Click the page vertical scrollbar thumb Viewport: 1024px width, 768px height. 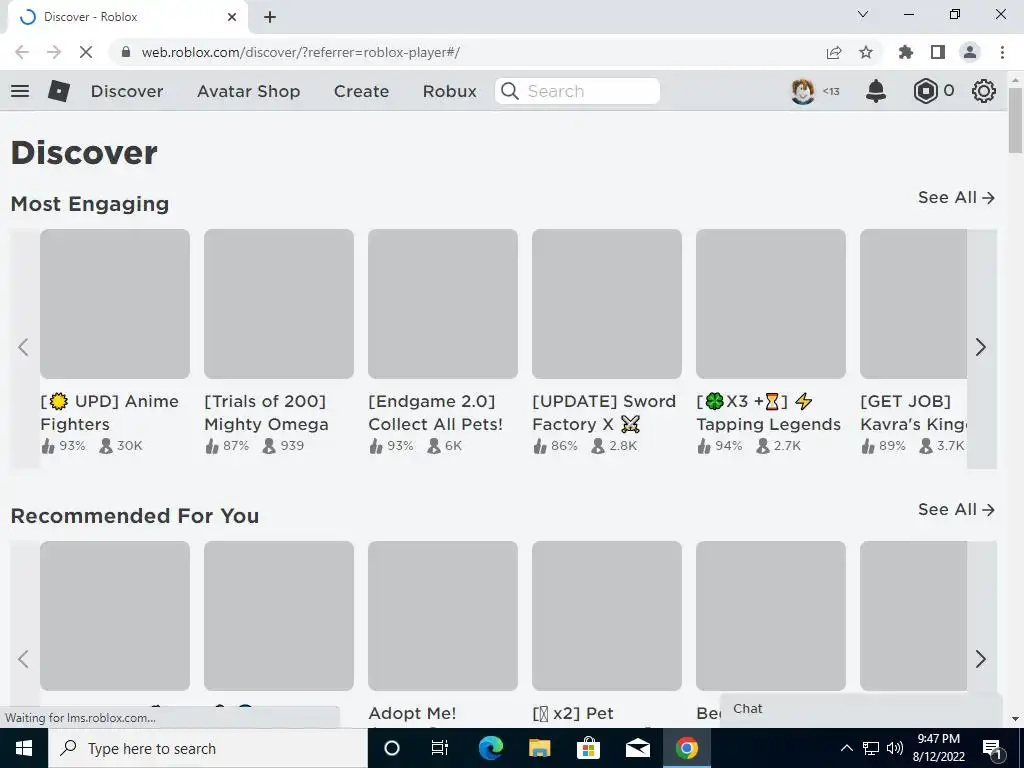click(x=1016, y=120)
